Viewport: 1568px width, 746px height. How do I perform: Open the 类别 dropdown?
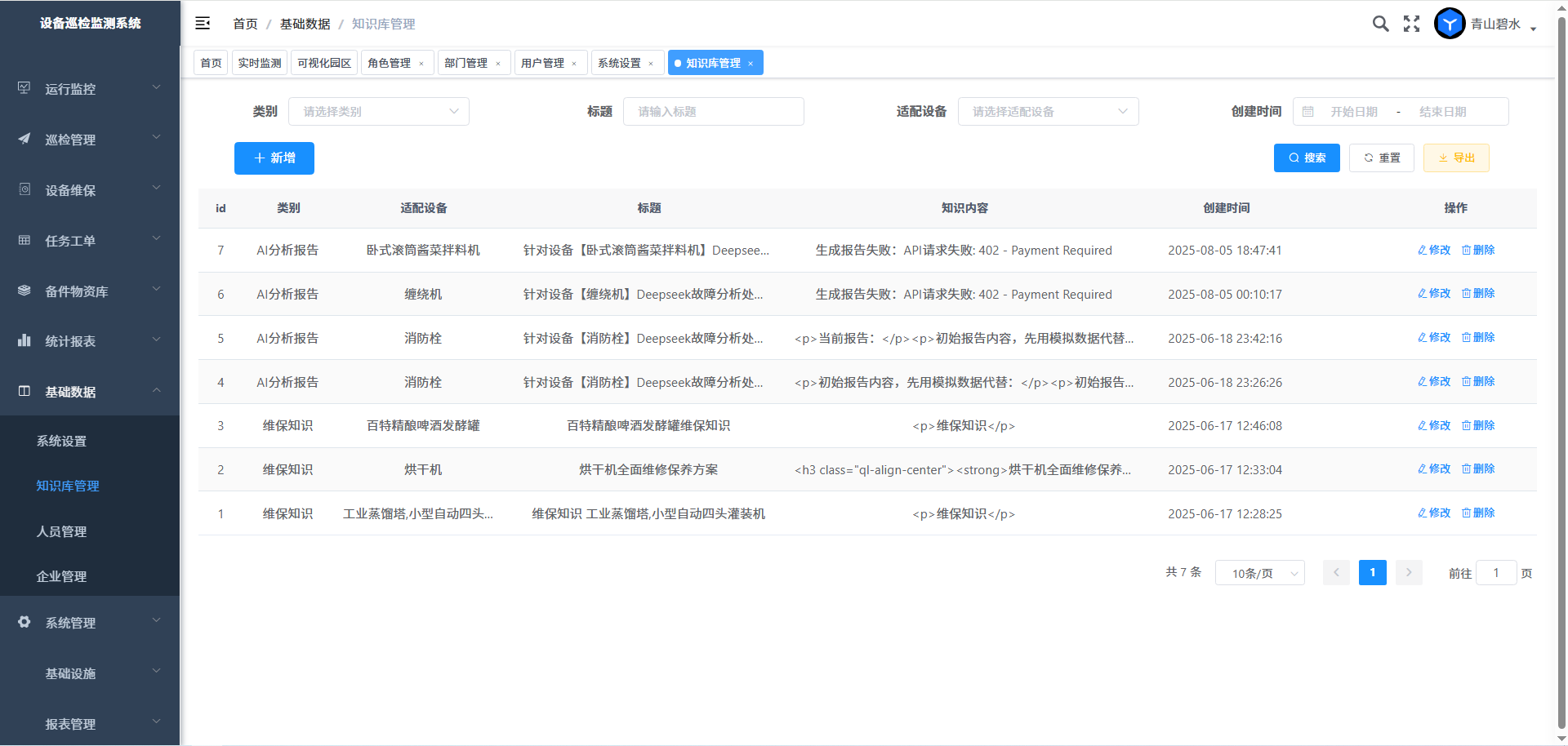click(x=379, y=112)
